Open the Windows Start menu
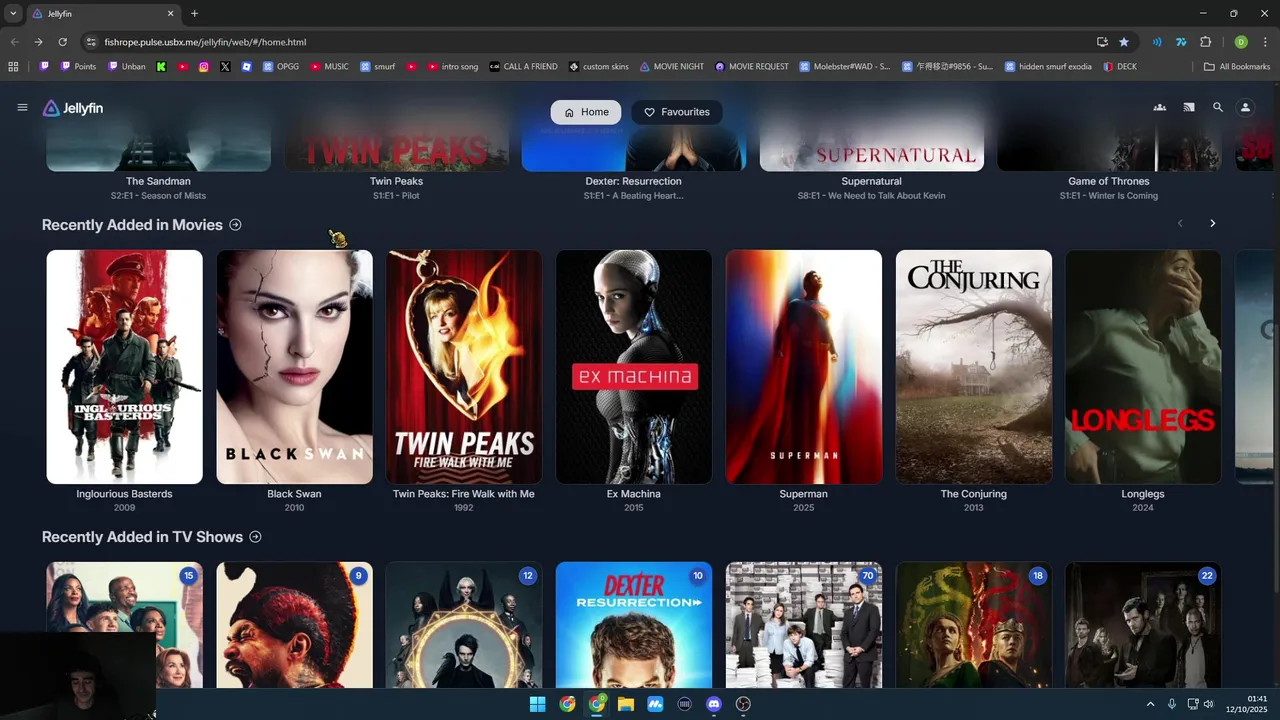This screenshot has height=720, width=1280. [538, 704]
